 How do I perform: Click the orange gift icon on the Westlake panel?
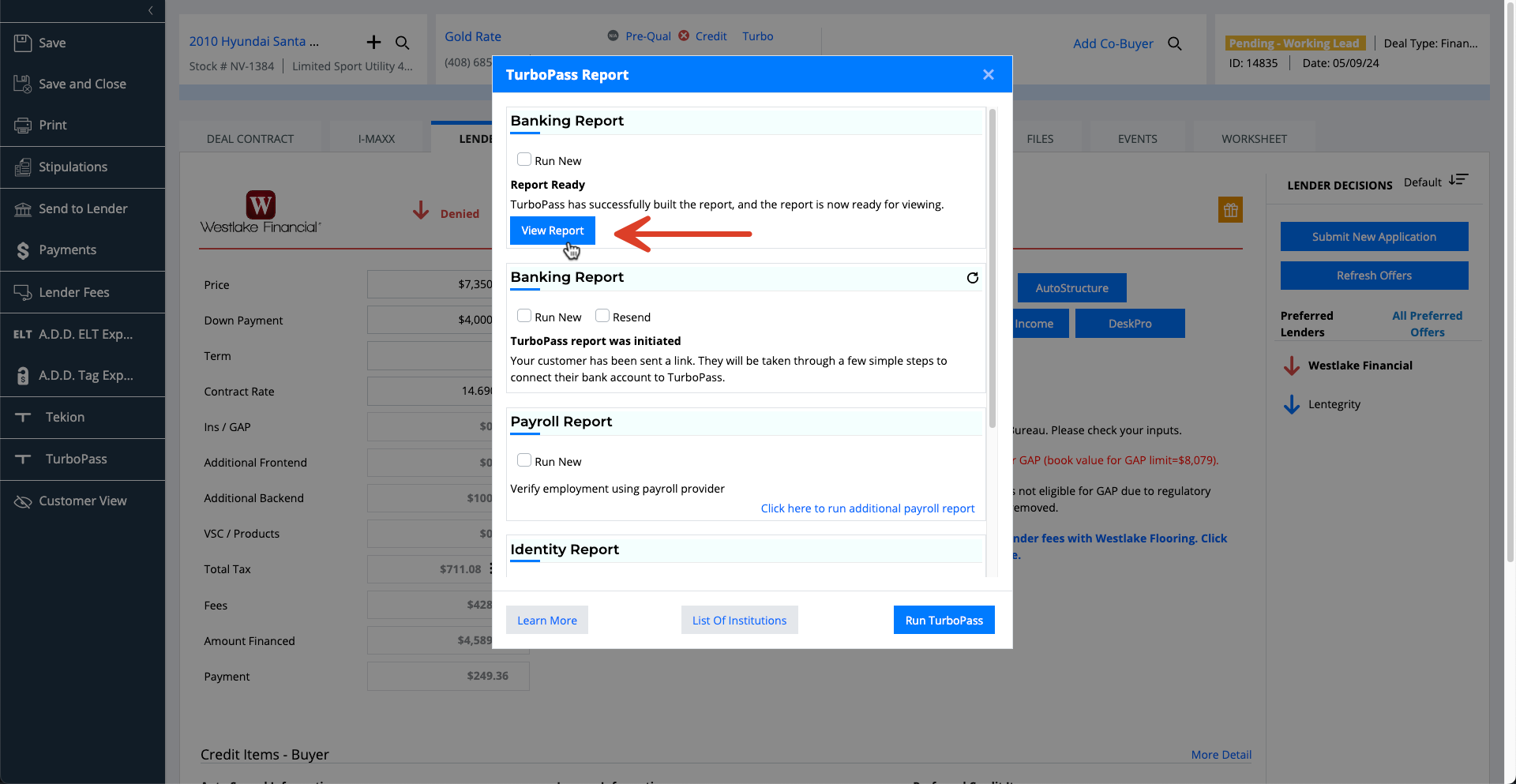click(x=1230, y=210)
